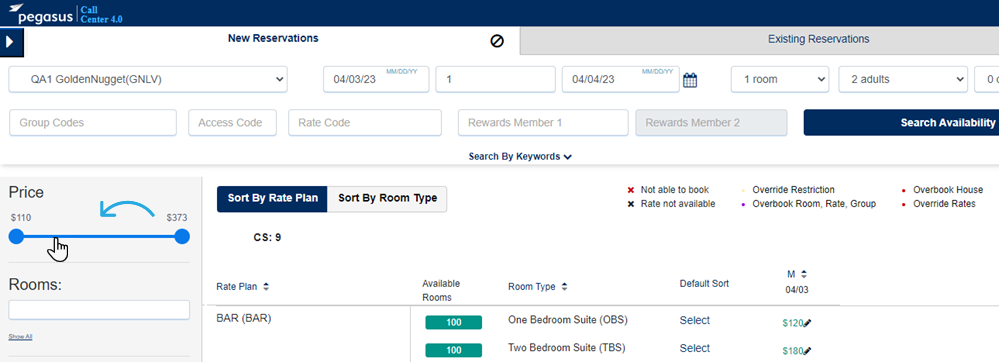Click the $180 rate value

pyautogui.click(x=793, y=351)
